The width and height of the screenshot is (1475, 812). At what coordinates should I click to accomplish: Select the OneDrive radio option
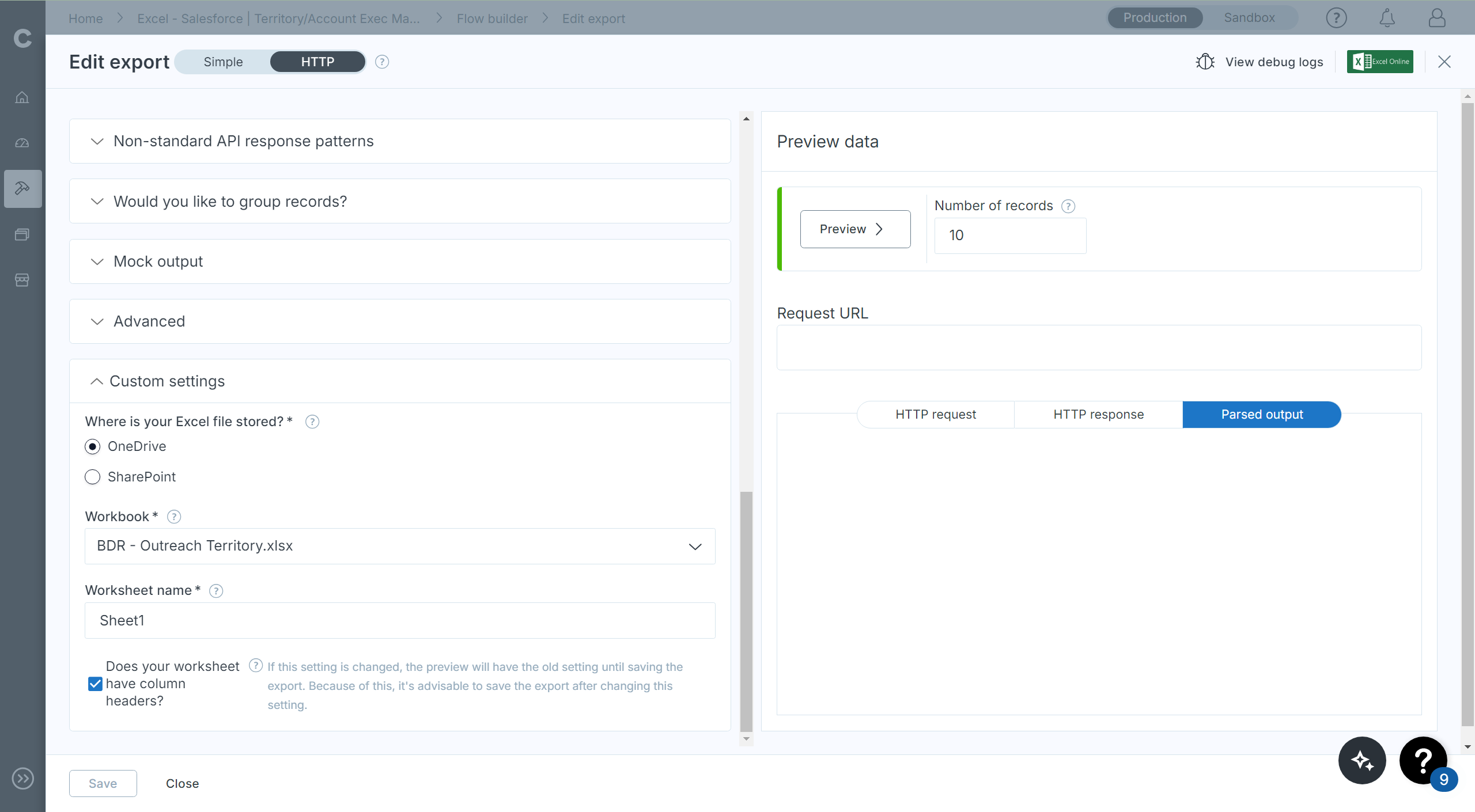click(92, 446)
